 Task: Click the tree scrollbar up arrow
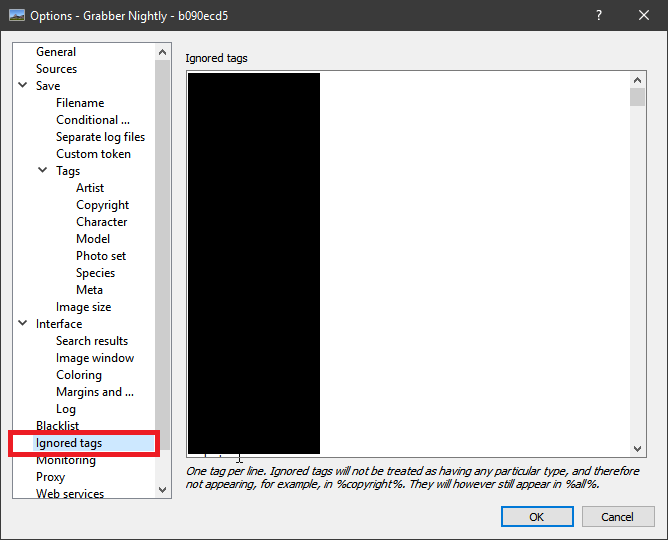[x=162, y=52]
